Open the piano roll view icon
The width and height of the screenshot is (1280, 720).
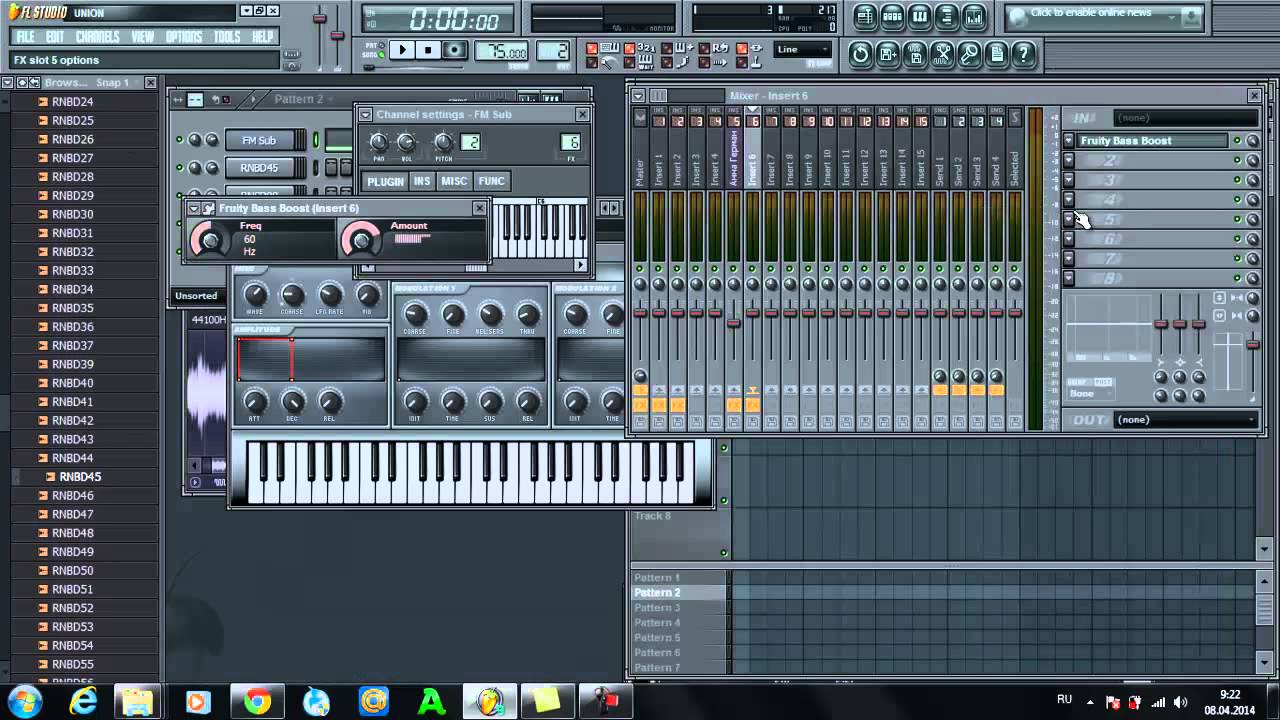pos(920,17)
